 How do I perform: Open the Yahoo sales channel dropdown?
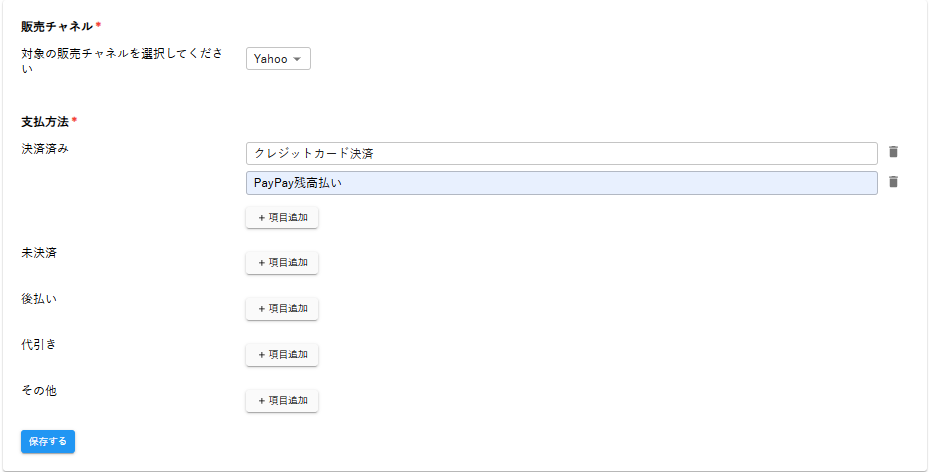tap(278, 59)
